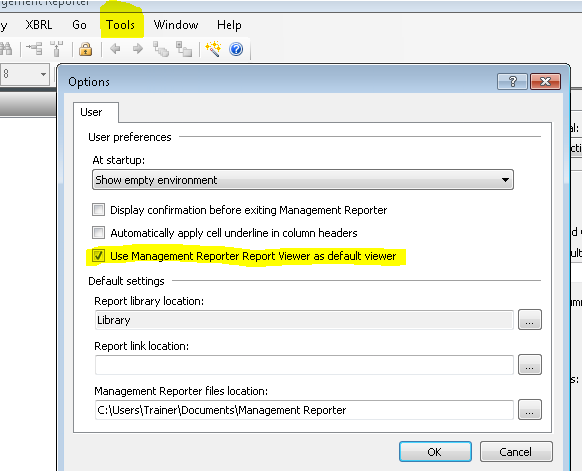Screen dimensions: 582x471
Task: Browse for Report library location
Action: (x=530, y=320)
